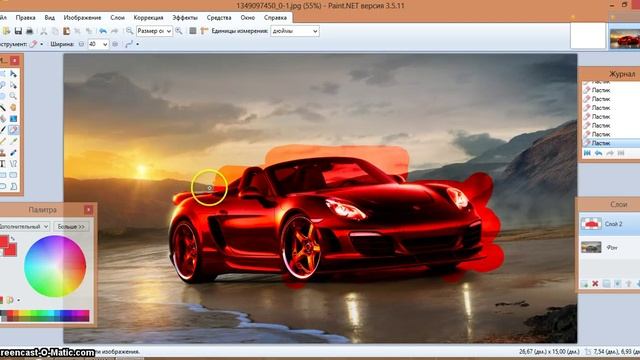Click the highlighted Ластик history entry
Viewport: 640px width, 360px height.
click(611, 143)
